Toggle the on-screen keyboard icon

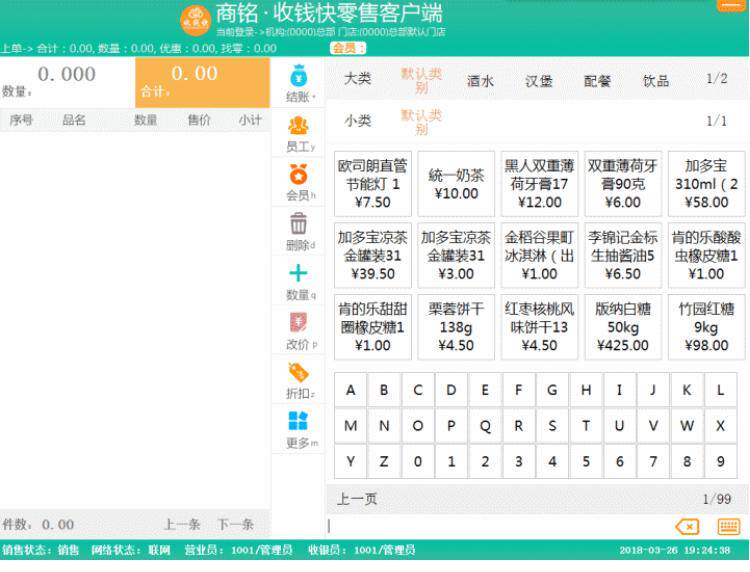tap(729, 527)
